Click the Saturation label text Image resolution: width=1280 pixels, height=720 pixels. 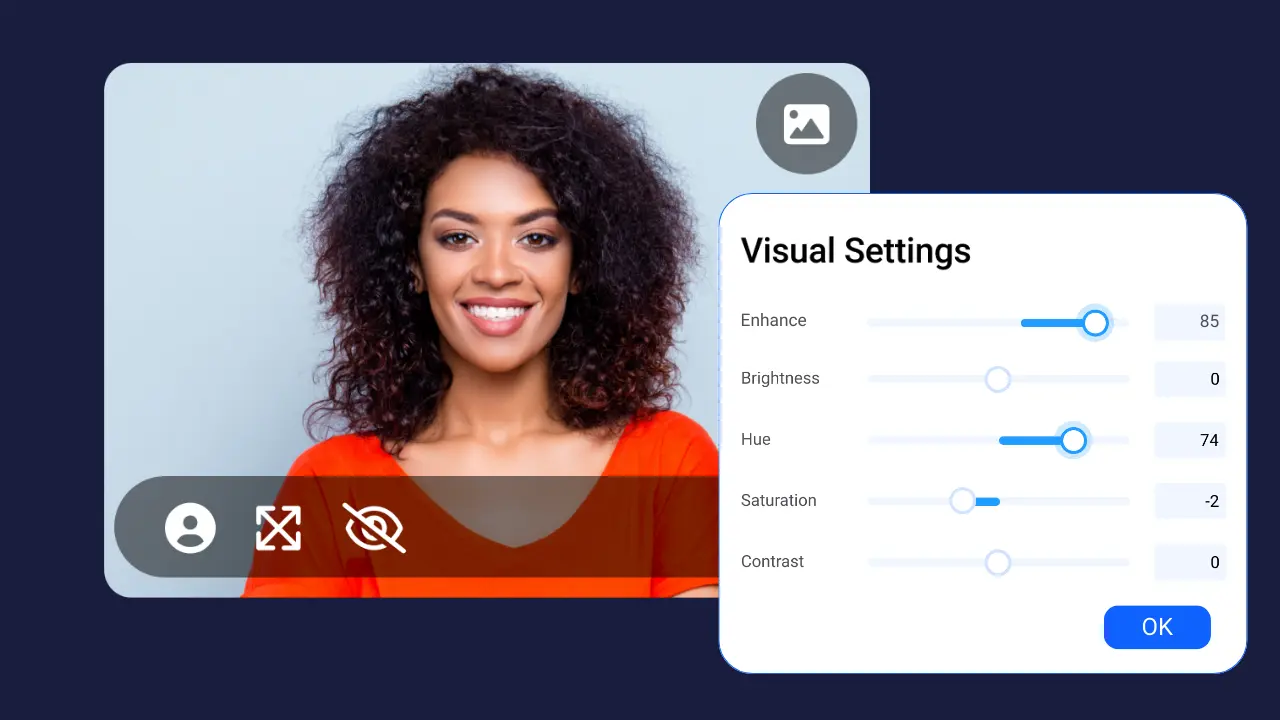(778, 500)
